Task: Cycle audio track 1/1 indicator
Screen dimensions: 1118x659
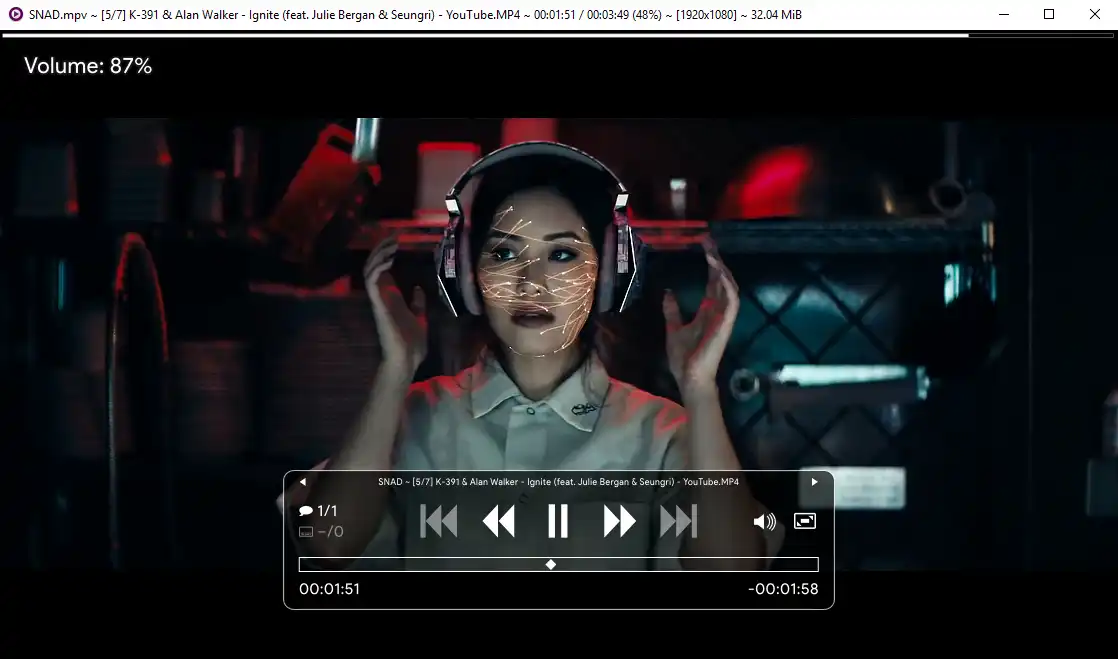Action: click(x=319, y=511)
